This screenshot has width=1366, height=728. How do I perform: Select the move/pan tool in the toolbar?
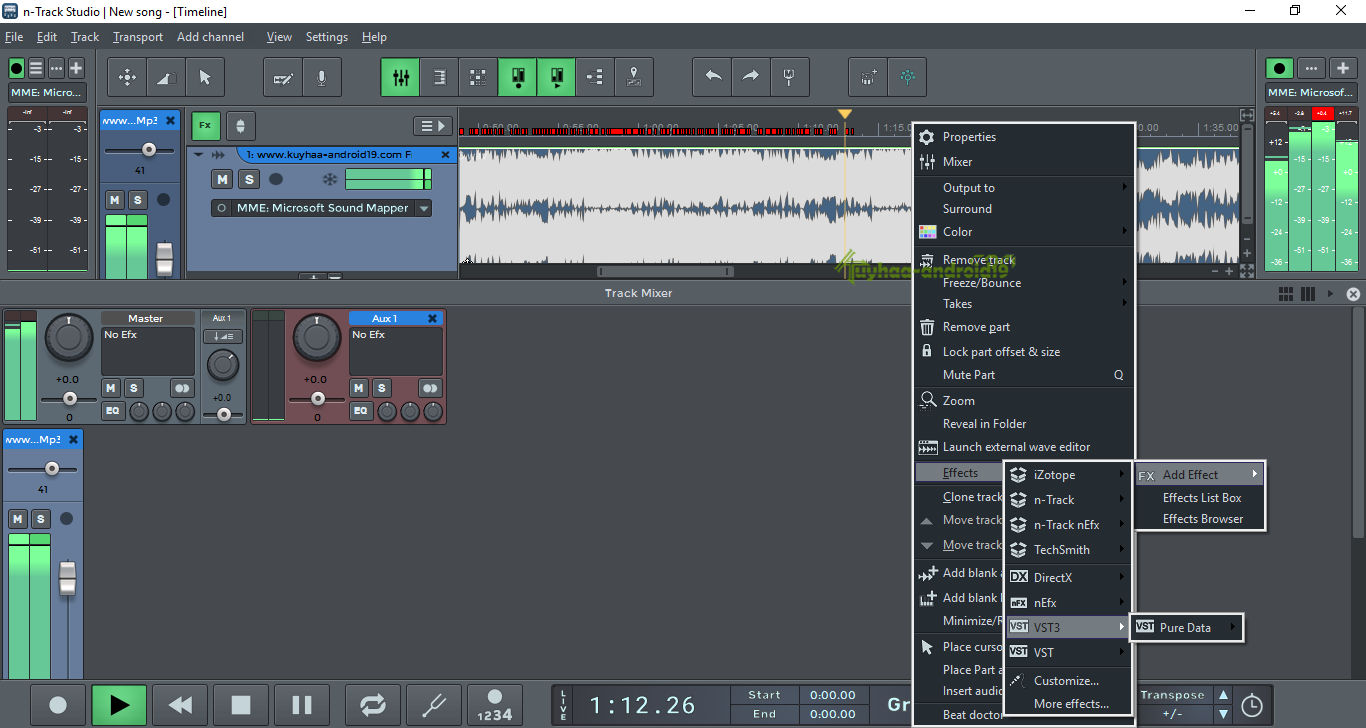128,77
